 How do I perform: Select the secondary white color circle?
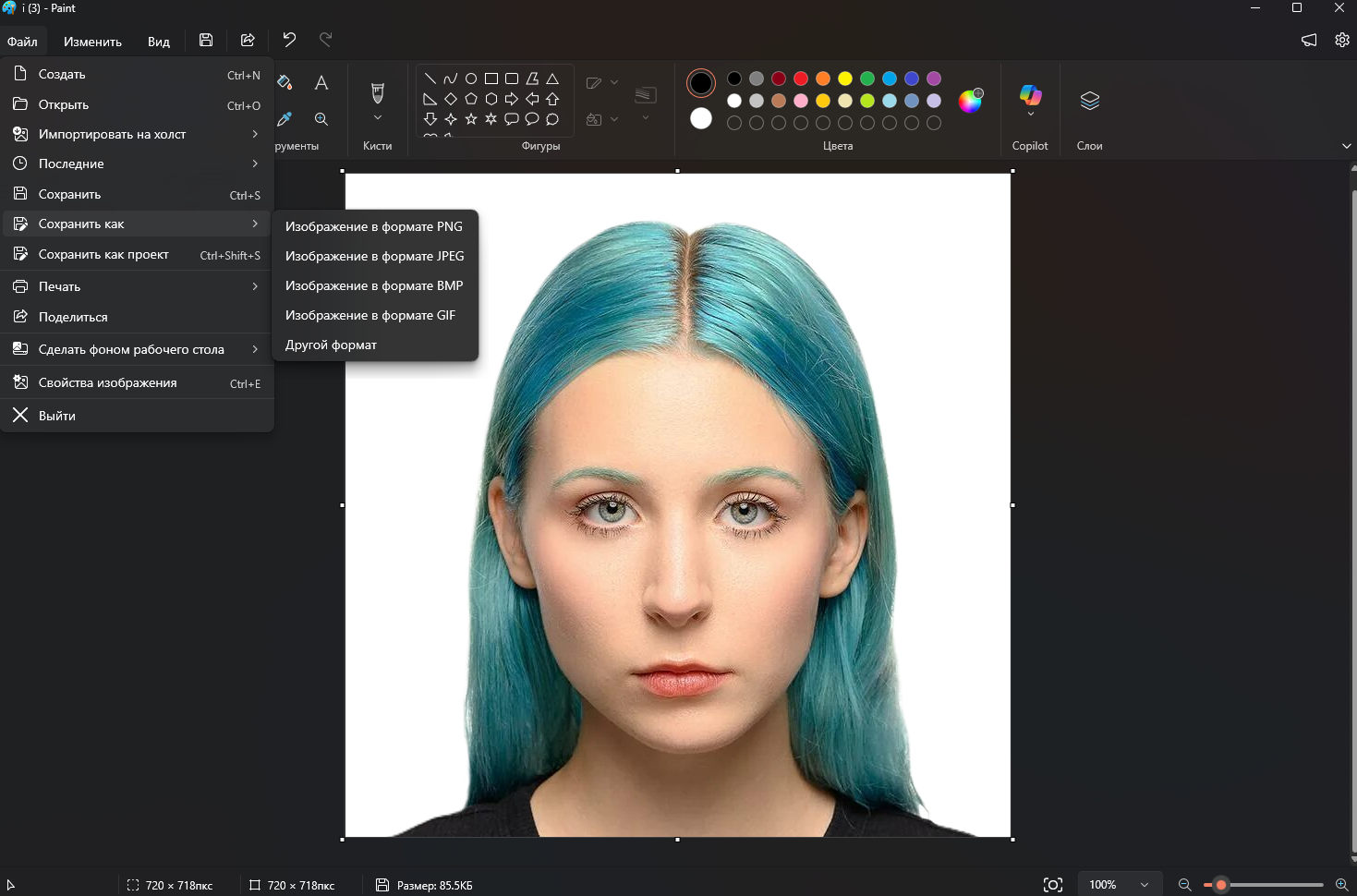point(701,118)
